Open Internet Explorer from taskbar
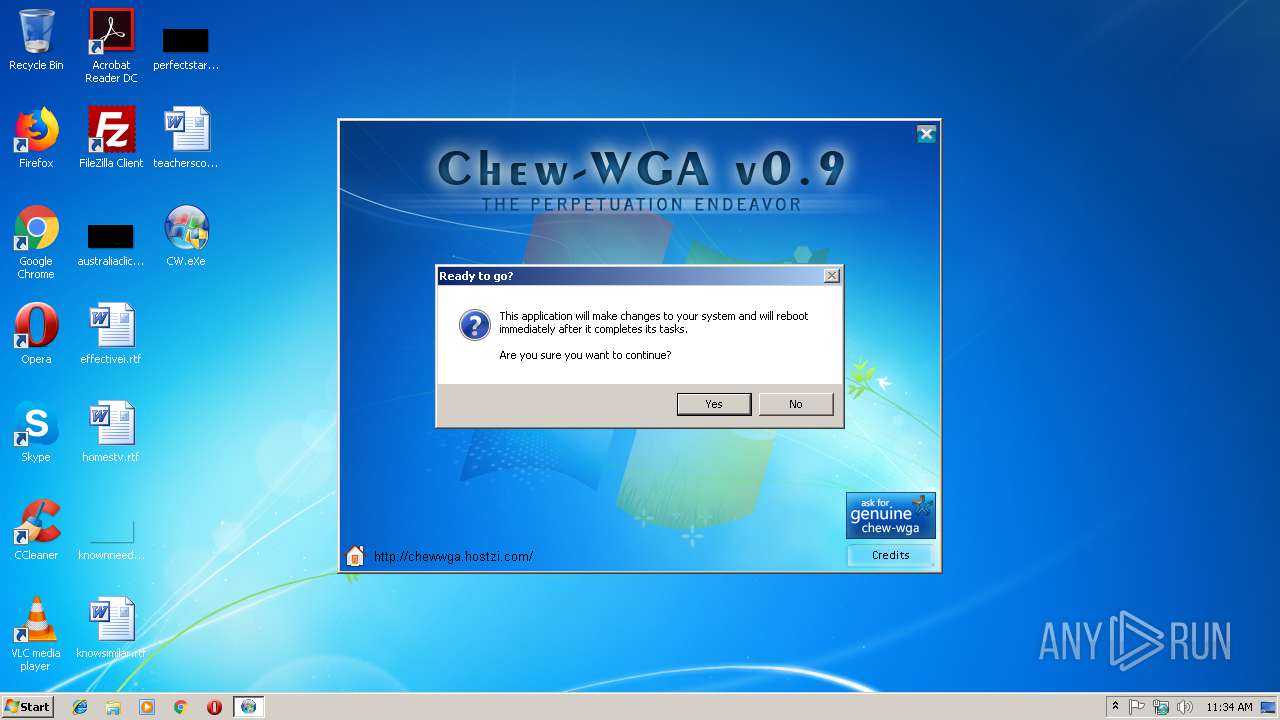The image size is (1280, 720). click(x=80, y=707)
